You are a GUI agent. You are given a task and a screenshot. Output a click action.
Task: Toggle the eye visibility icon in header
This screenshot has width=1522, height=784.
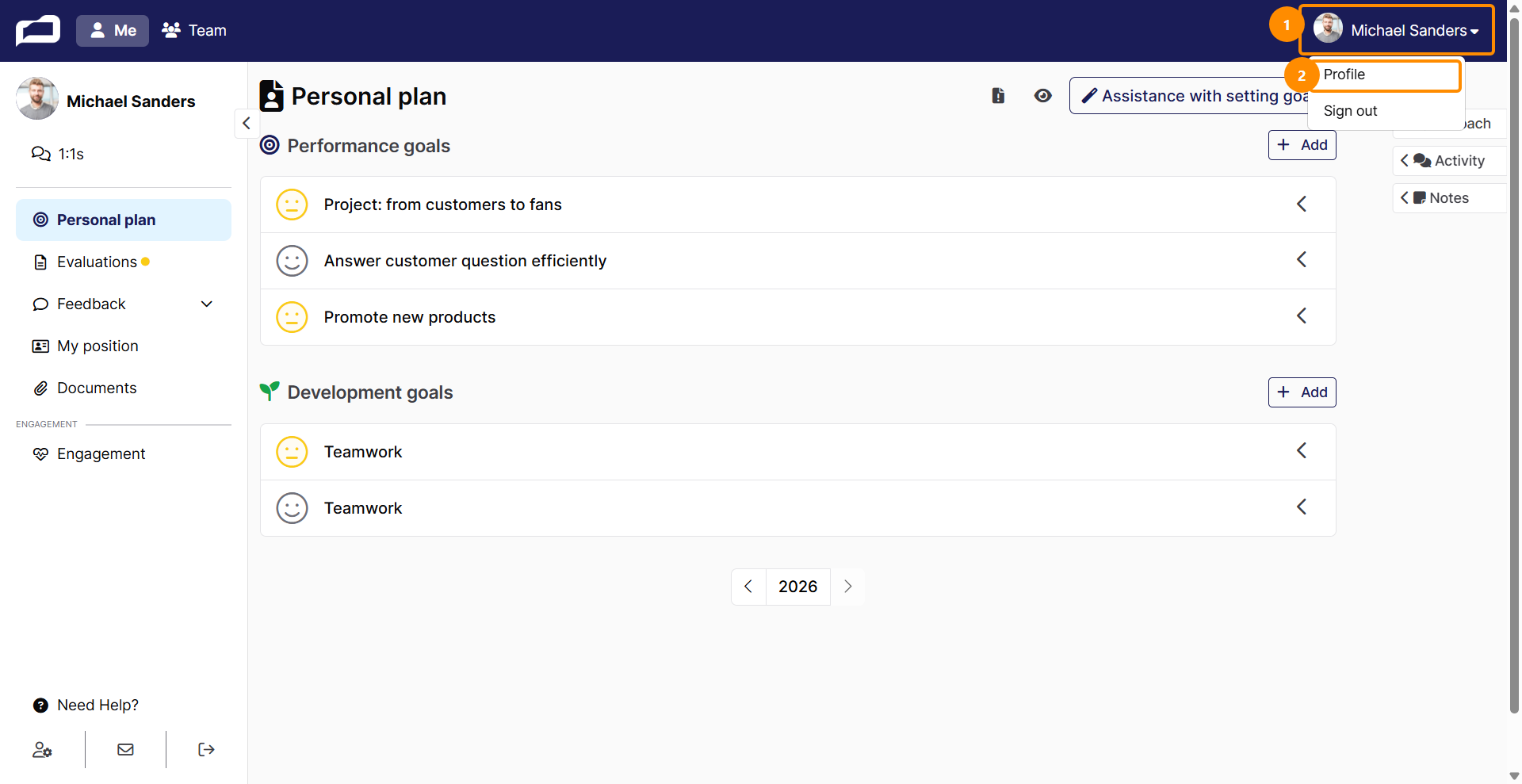[x=1042, y=96]
